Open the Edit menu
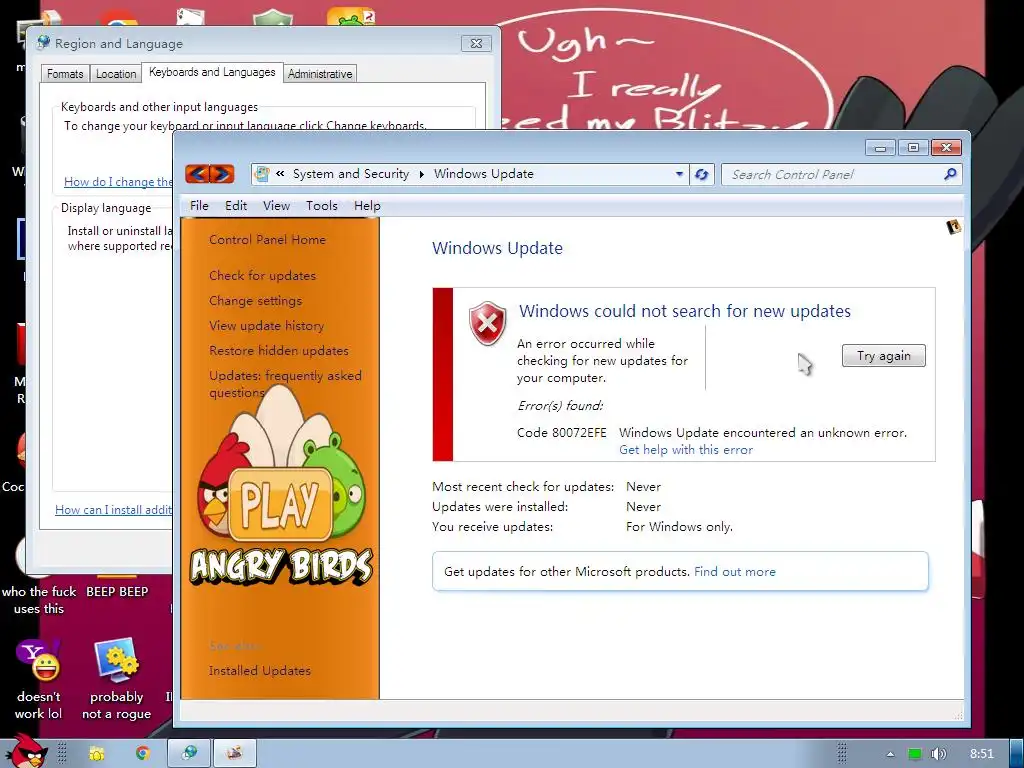The image size is (1024, 768). coord(236,206)
